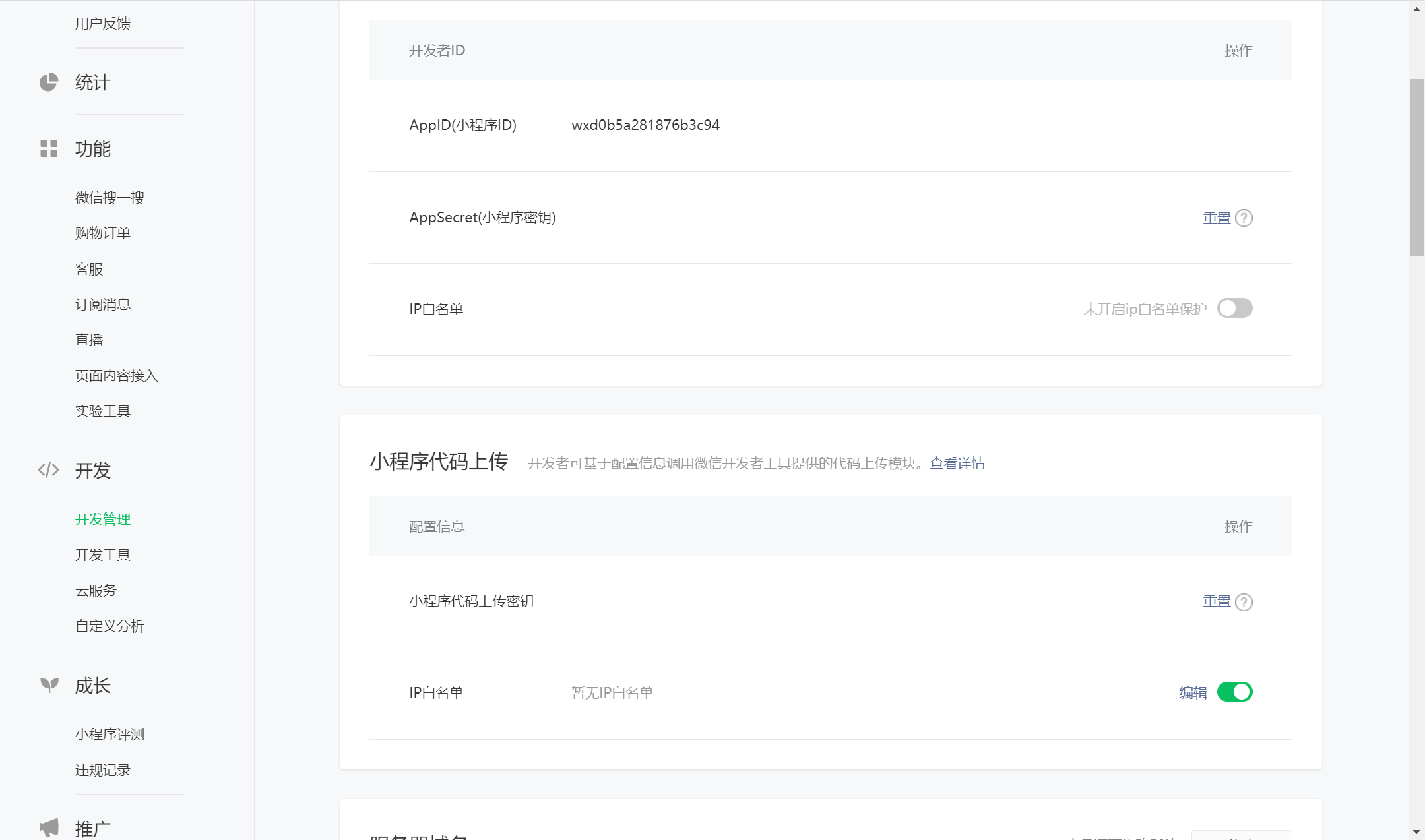This screenshot has width=1425, height=840.
Task: Open 微信搜一搜 sidebar item
Action: [110, 197]
